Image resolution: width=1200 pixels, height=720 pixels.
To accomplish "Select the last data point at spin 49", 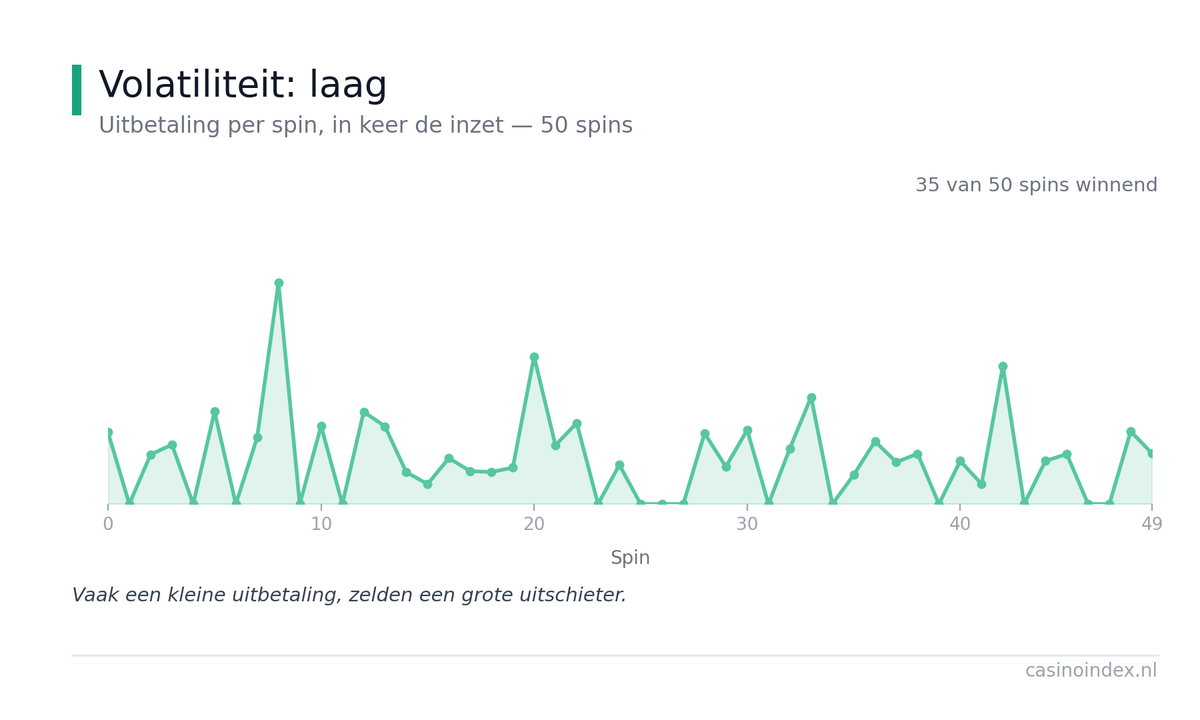I will pos(1151,454).
